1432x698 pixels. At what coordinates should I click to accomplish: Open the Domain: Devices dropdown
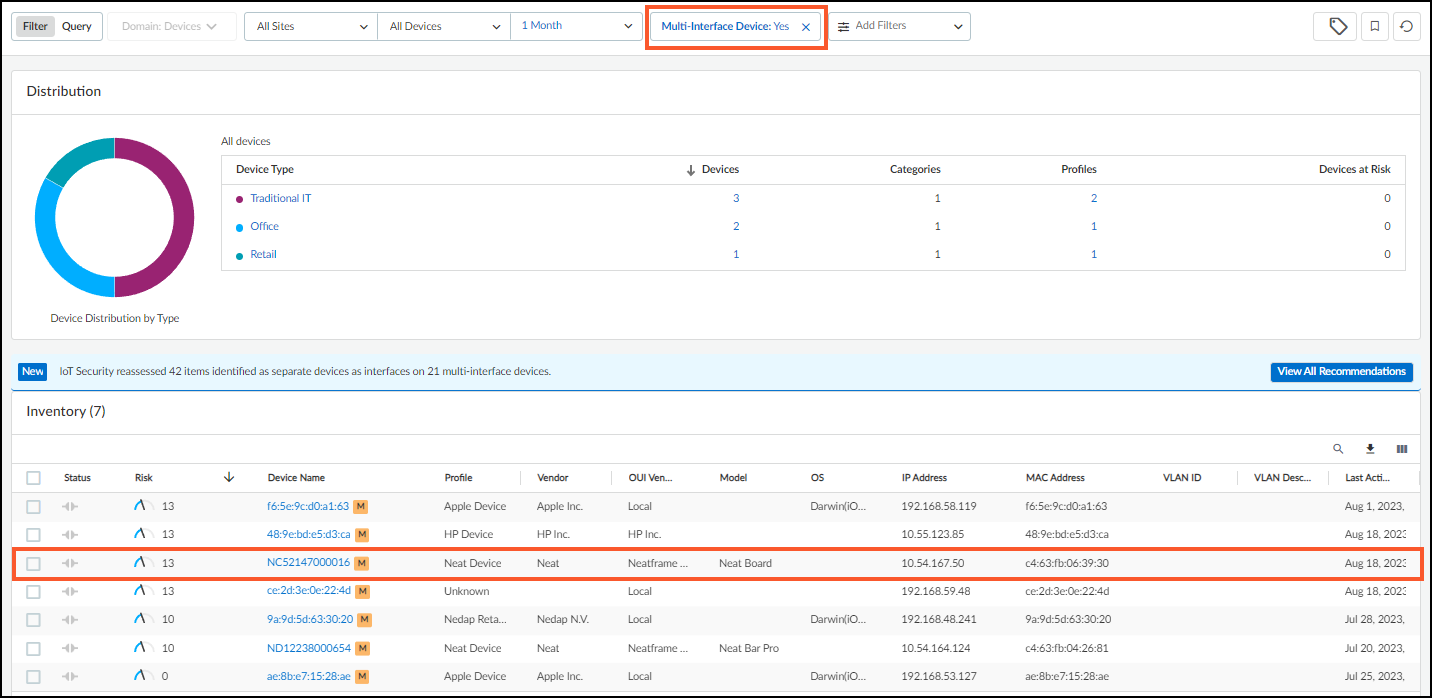(x=170, y=27)
